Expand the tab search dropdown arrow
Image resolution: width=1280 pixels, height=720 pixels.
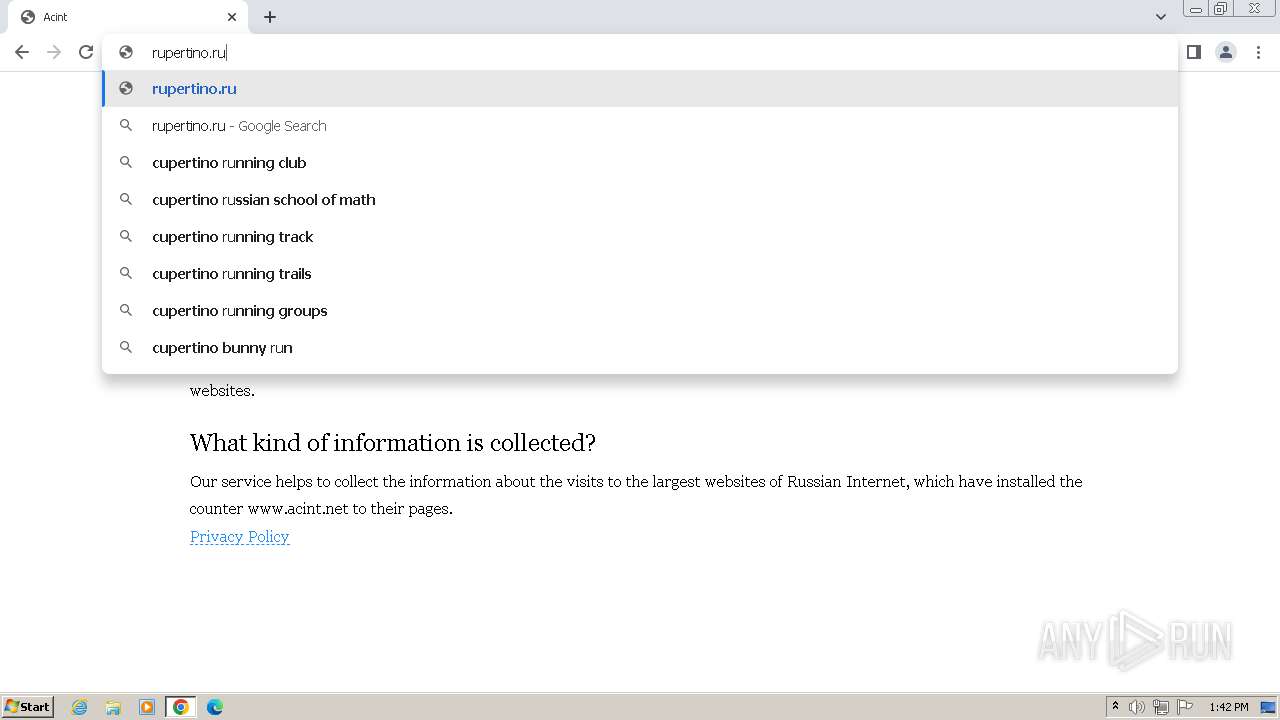(1160, 17)
